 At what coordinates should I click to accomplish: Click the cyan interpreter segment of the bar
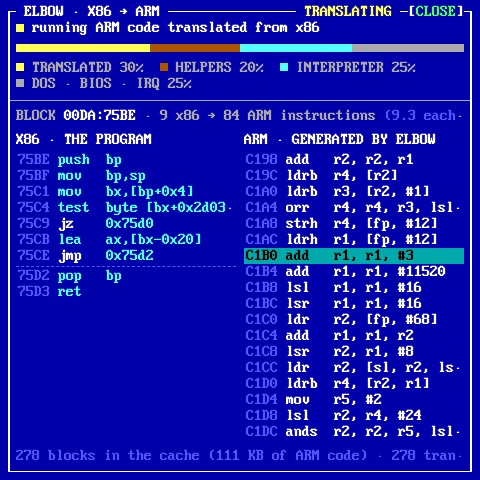(x=296, y=48)
